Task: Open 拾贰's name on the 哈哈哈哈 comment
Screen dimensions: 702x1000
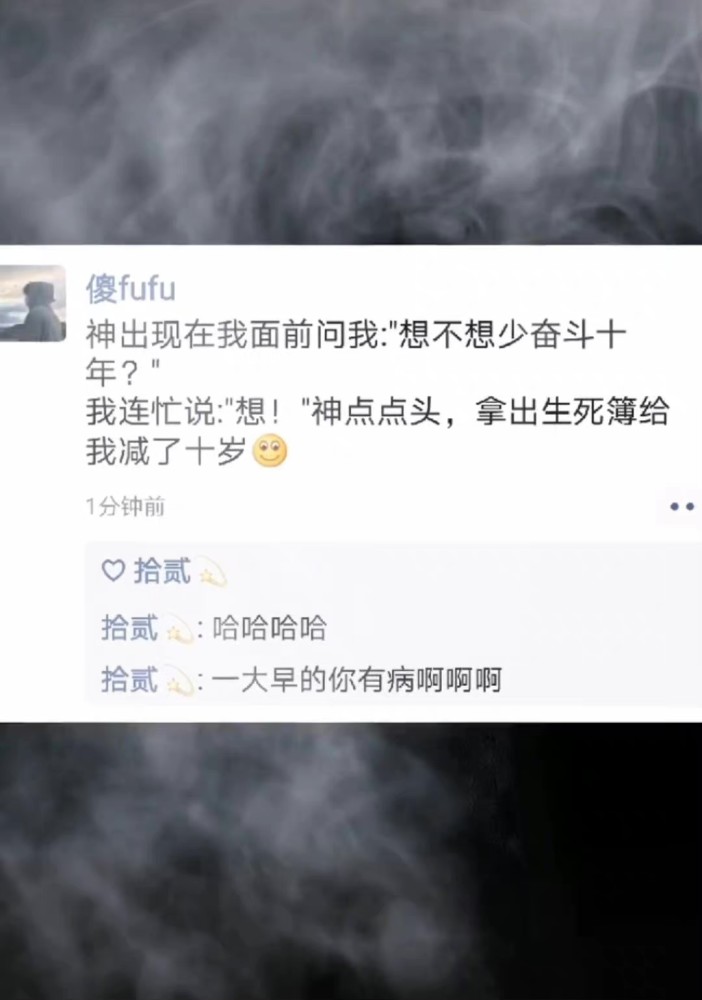Action: coord(129,628)
